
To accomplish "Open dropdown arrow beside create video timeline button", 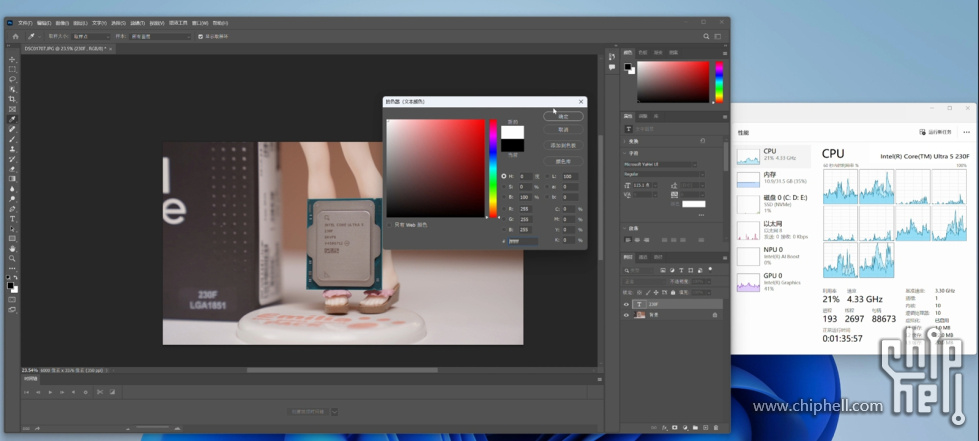I will [335, 412].
